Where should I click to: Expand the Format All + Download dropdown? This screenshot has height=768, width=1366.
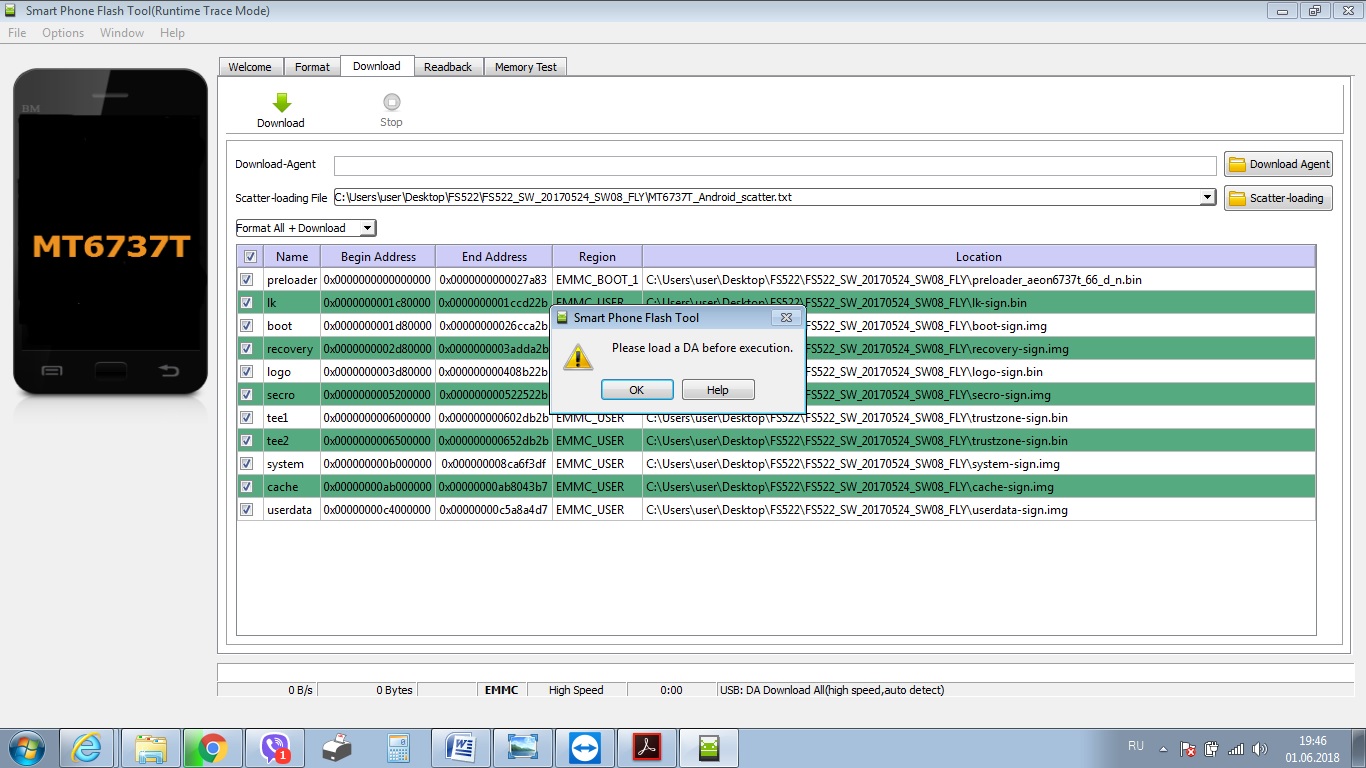(x=368, y=228)
